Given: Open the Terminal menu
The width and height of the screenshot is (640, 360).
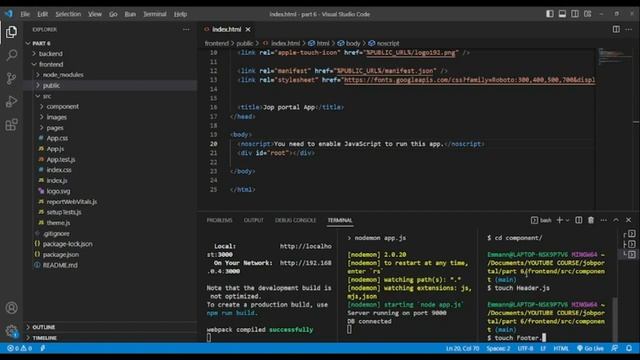Looking at the screenshot, I should [155, 14].
